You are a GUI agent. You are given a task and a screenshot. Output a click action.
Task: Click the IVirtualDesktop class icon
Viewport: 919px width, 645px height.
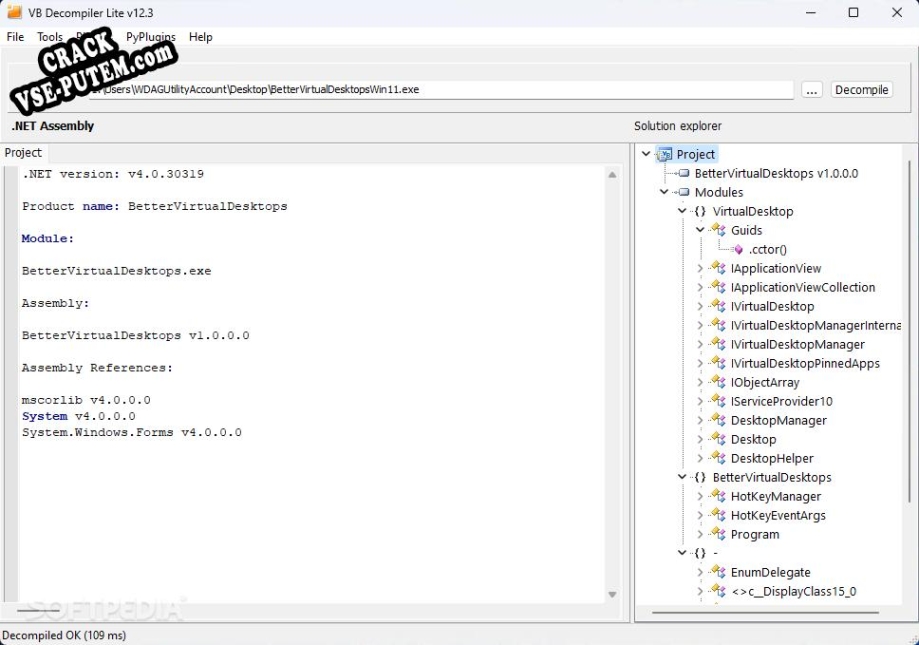719,306
